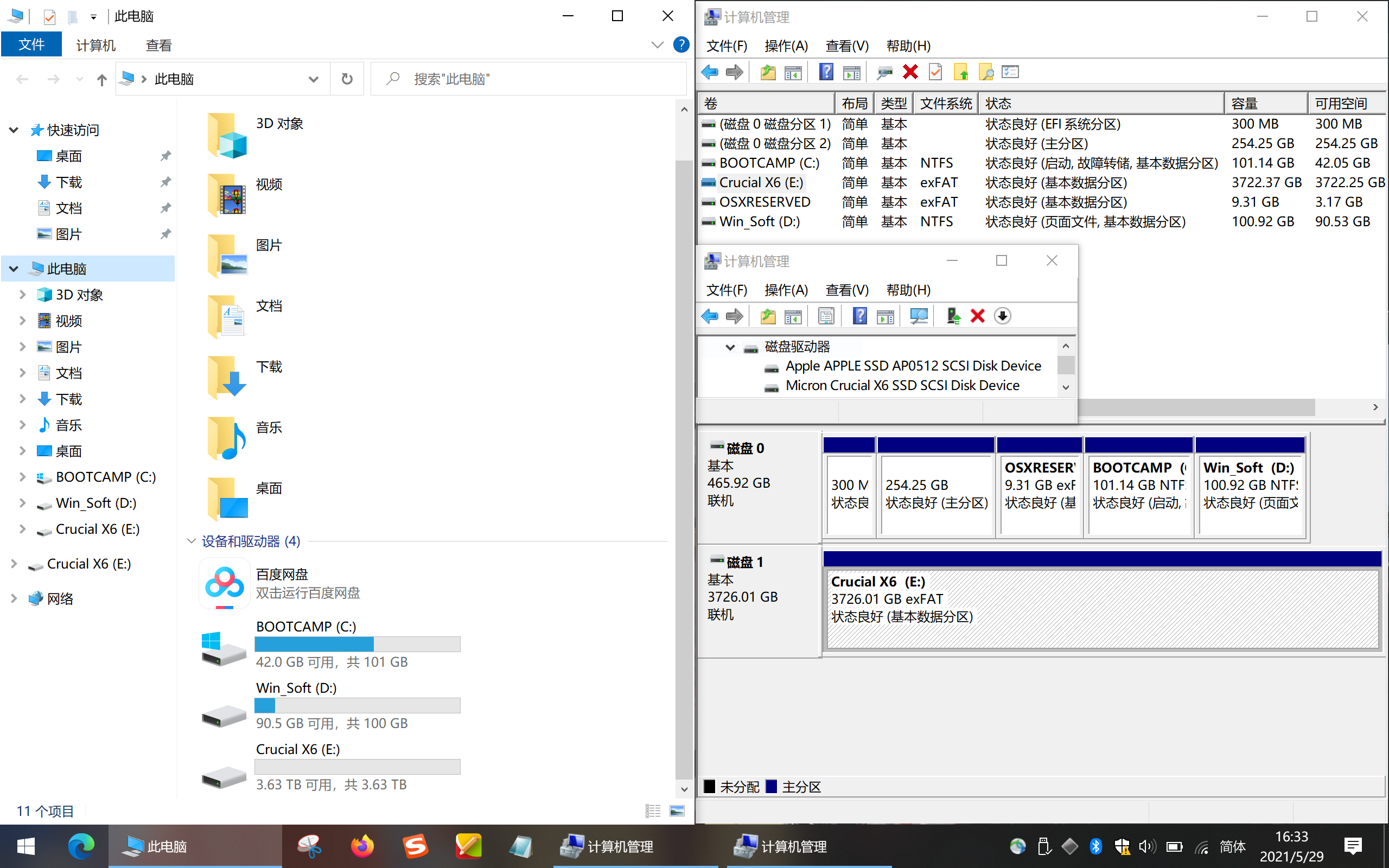
Task: Select Micron Crucial X6 SSD SCSI Disk Device
Action: pos(902,385)
